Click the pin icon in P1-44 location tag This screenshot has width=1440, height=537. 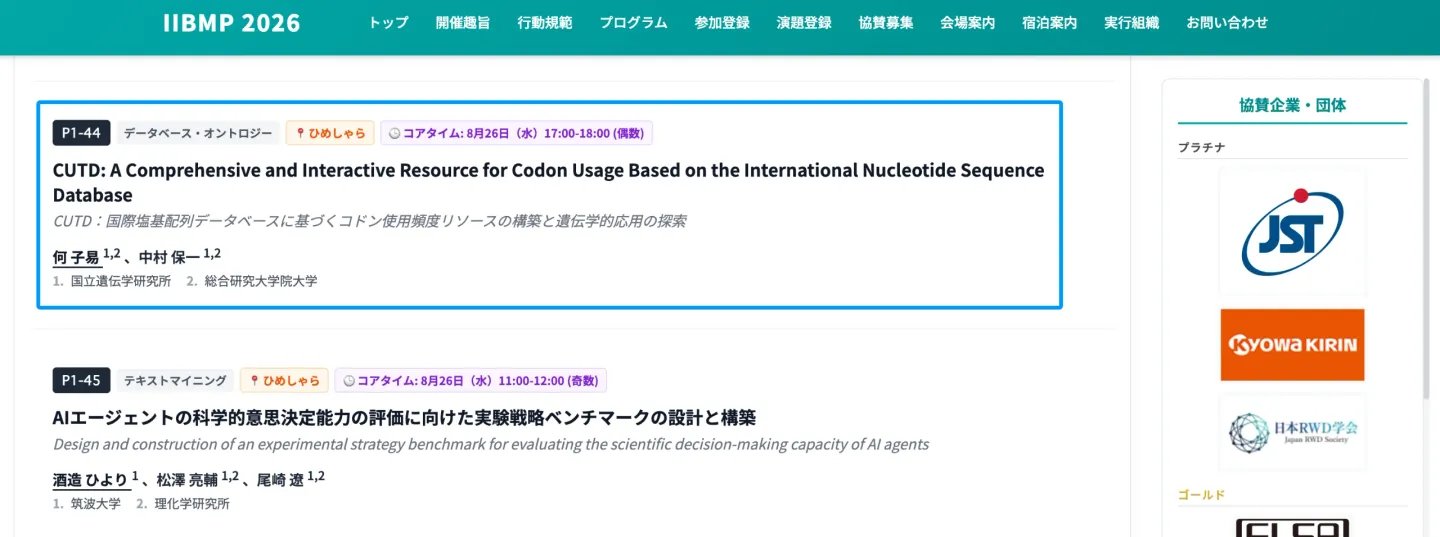pyautogui.click(x=300, y=133)
